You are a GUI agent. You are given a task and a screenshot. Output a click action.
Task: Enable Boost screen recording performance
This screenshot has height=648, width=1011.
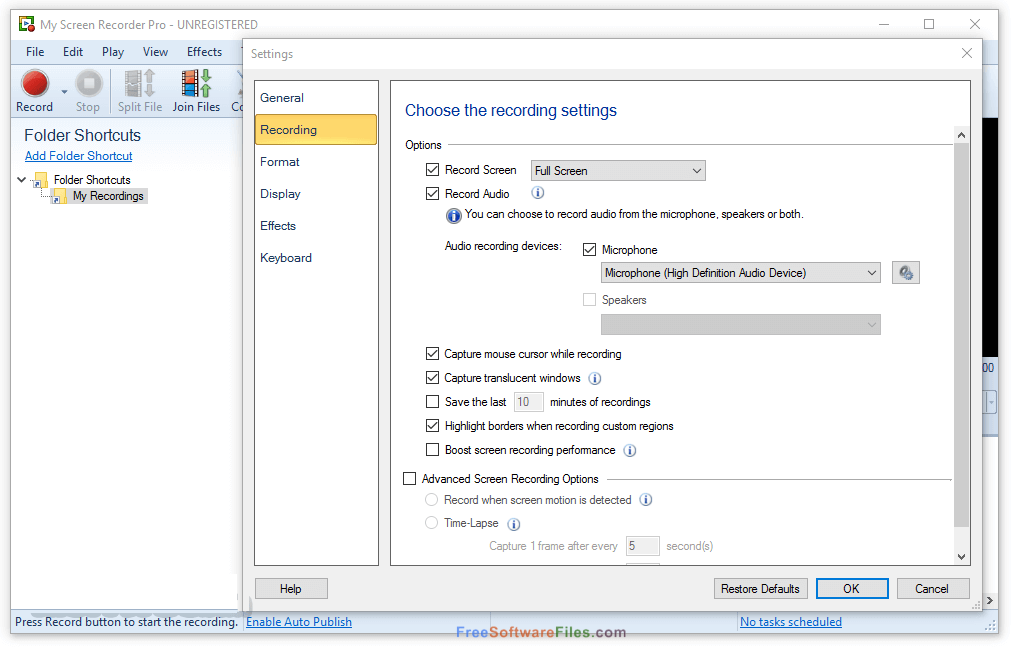[432, 449]
